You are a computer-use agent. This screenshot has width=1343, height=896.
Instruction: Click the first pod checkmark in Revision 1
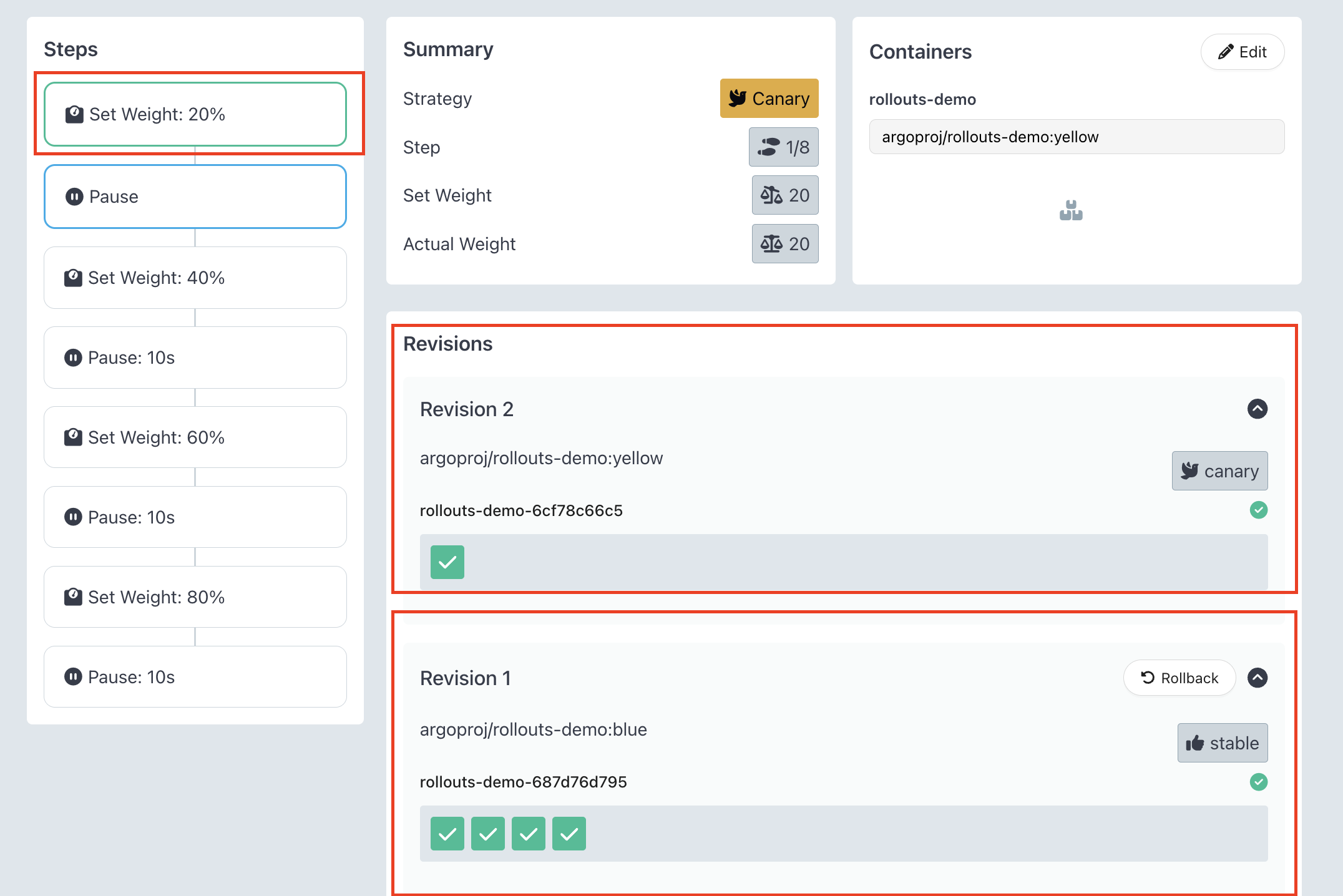coord(447,834)
